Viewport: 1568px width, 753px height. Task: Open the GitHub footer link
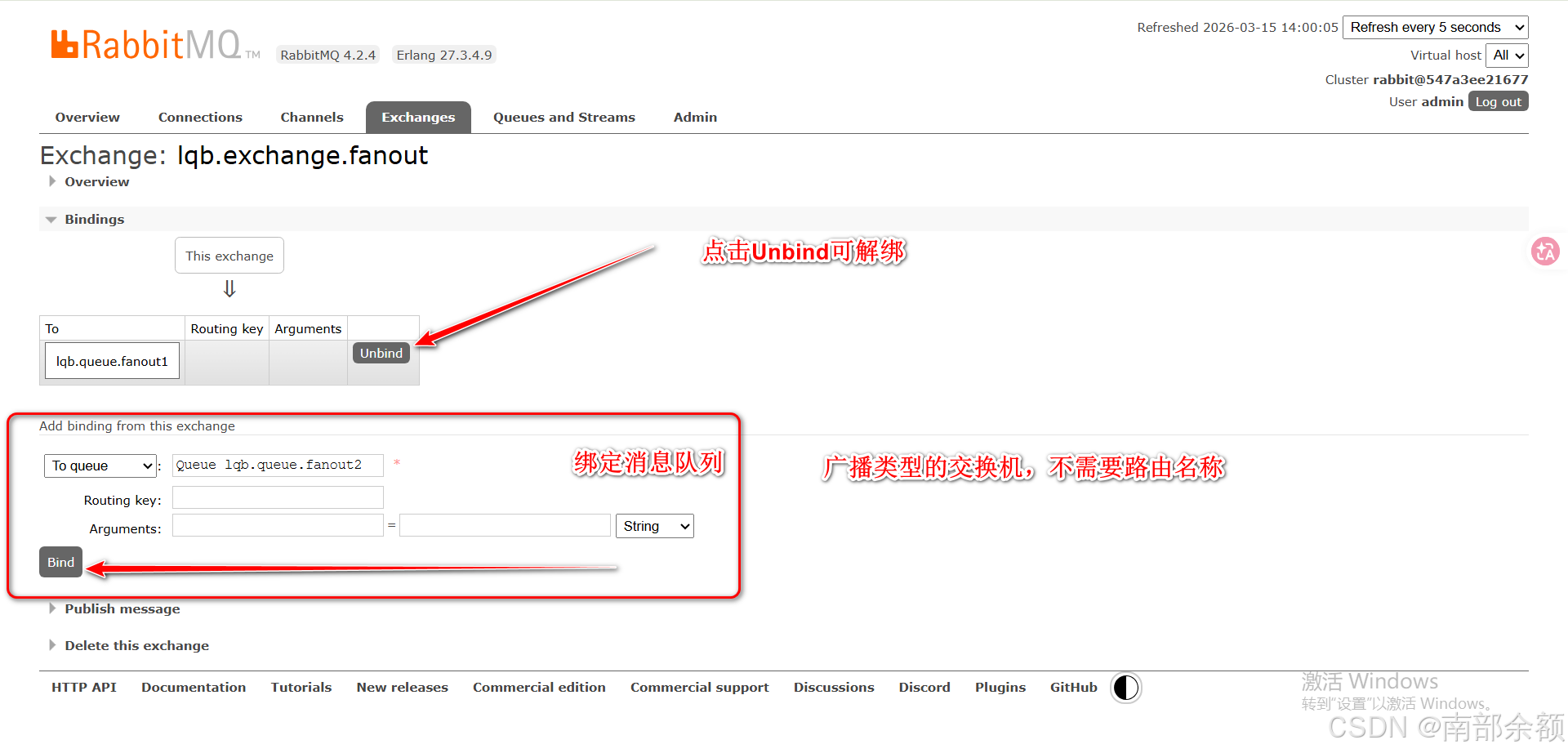coord(1074,687)
